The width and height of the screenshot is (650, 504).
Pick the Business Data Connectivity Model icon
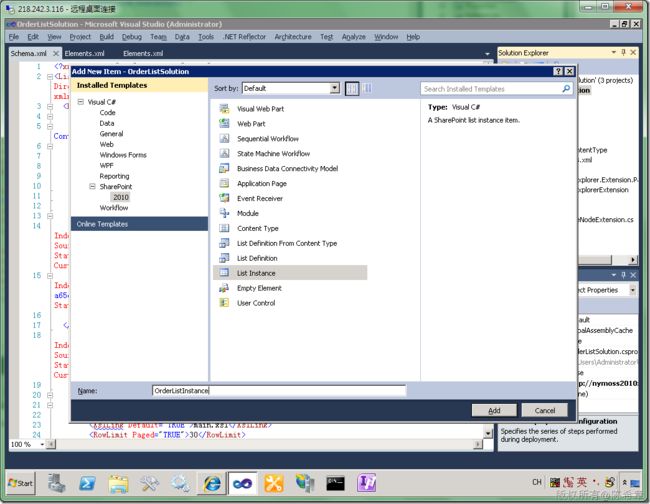224,168
